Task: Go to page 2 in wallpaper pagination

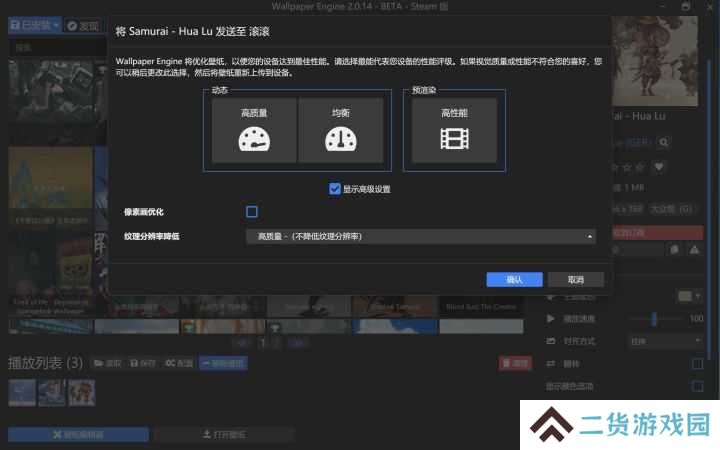Action: [x=276, y=343]
